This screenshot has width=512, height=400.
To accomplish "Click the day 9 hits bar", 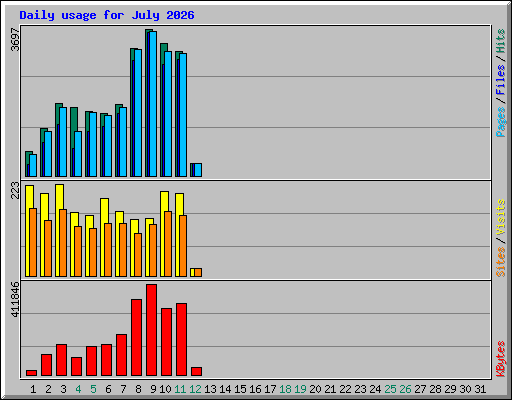I will coord(147,103).
